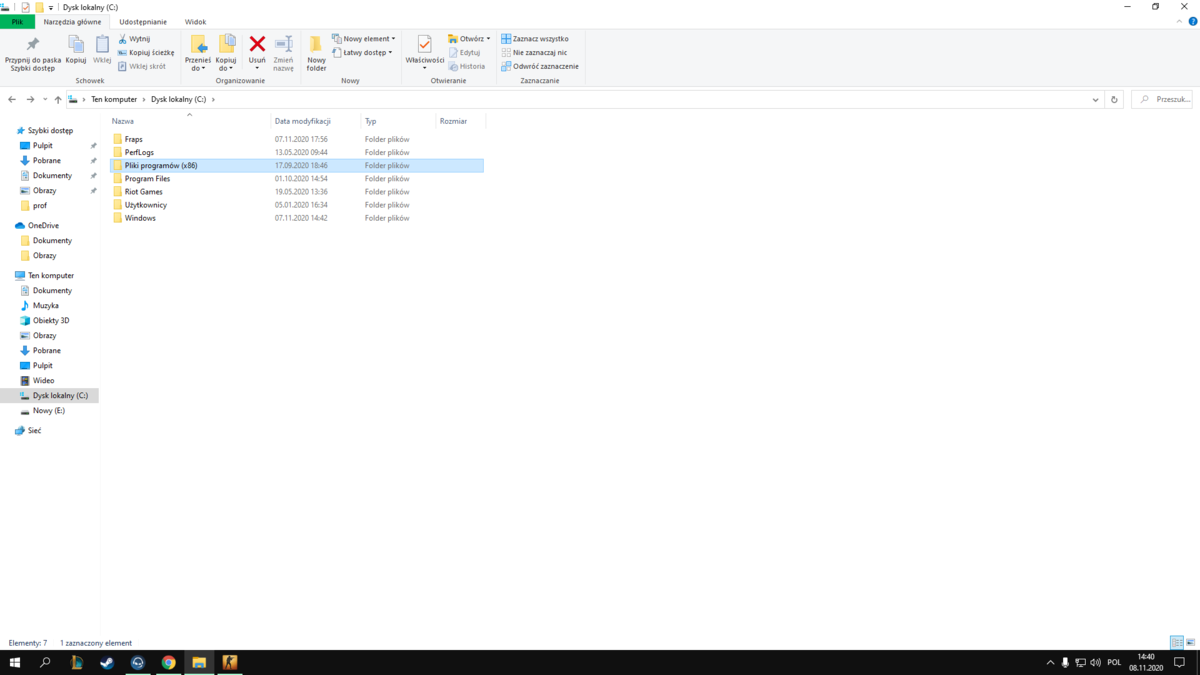Click the red Usuń delete icon
Screen dimensions: 1200x675
pos(257,44)
